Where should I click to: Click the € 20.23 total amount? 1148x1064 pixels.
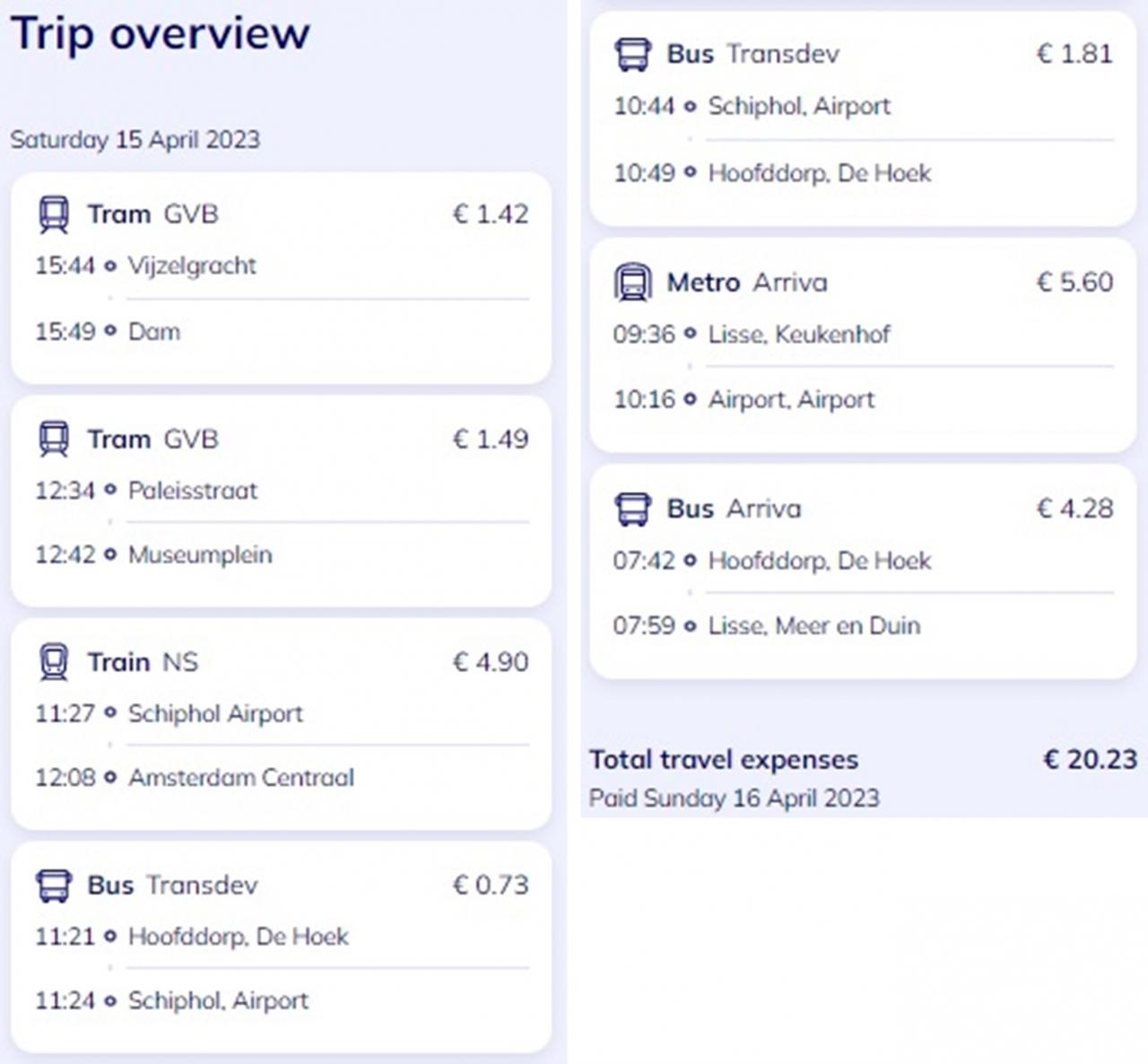[x=1090, y=760]
